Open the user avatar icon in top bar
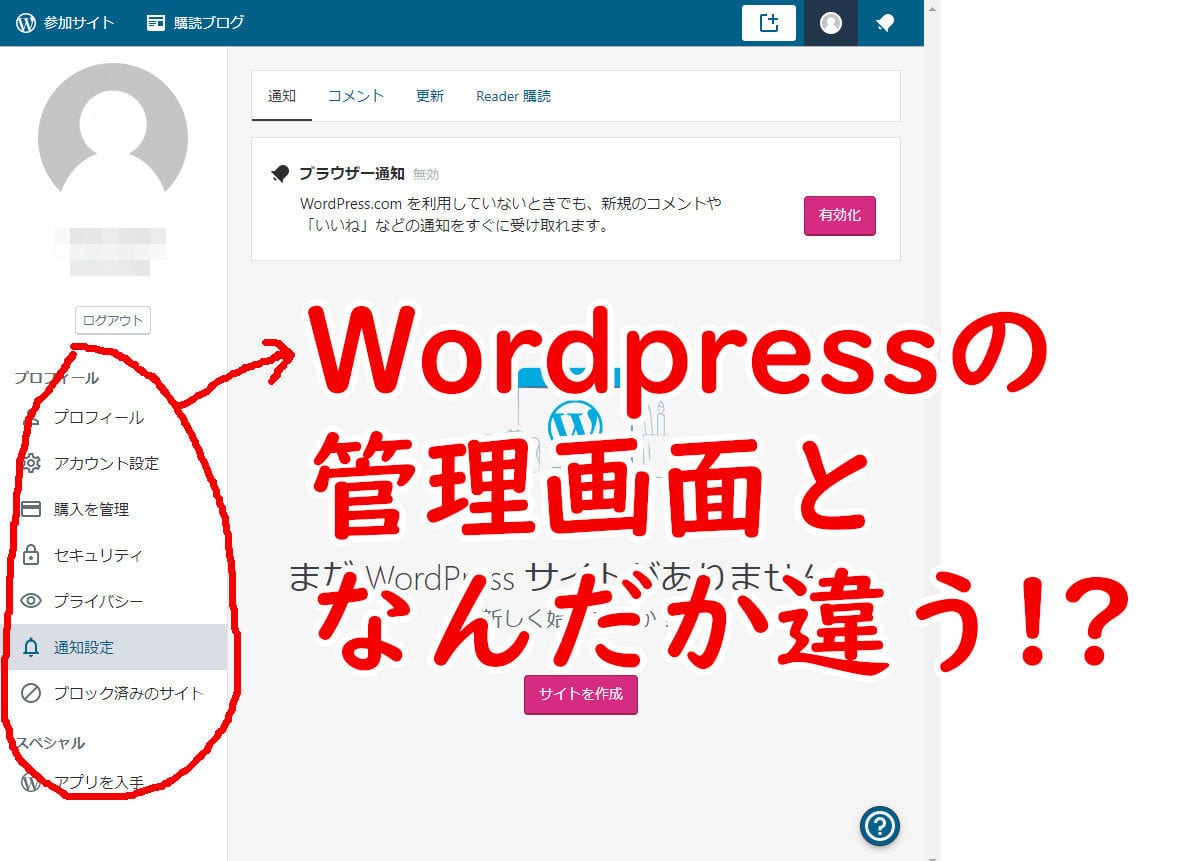Screen dimensions: 1200x861 (x=830, y=23)
